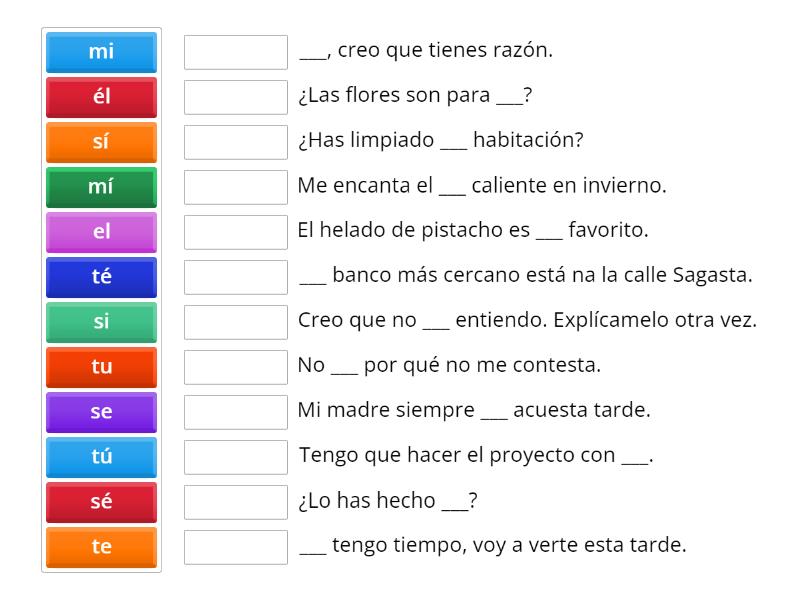
Task: Choose the dark blue 'té' tile
Action: tap(101, 277)
